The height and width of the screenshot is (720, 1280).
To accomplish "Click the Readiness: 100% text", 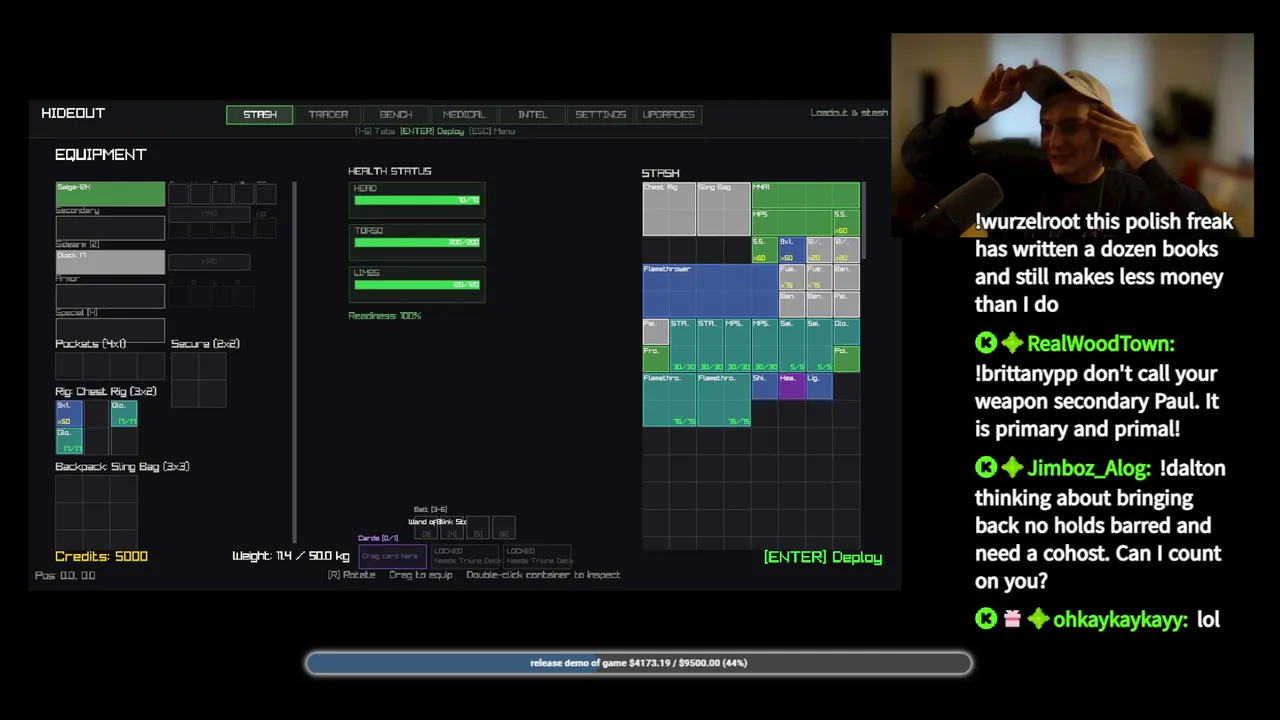I will point(385,316).
